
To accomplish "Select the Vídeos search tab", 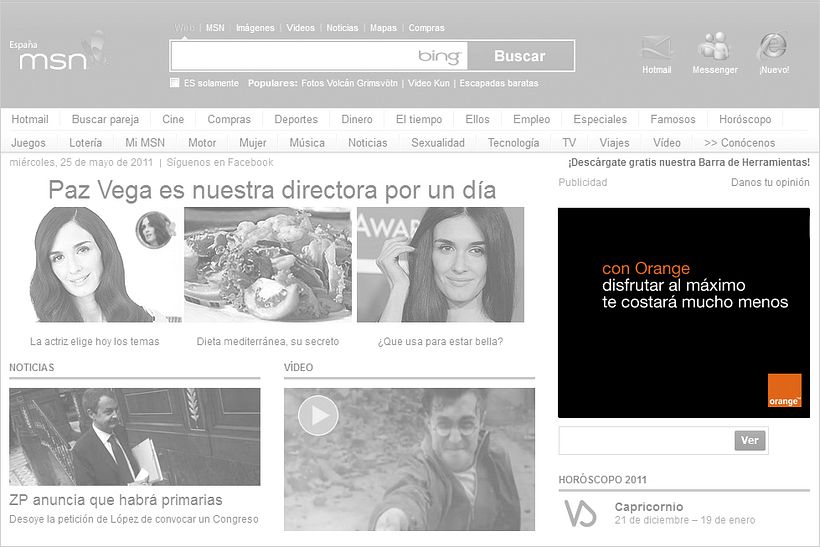I will pyautogui.click(x=300, y=28).
